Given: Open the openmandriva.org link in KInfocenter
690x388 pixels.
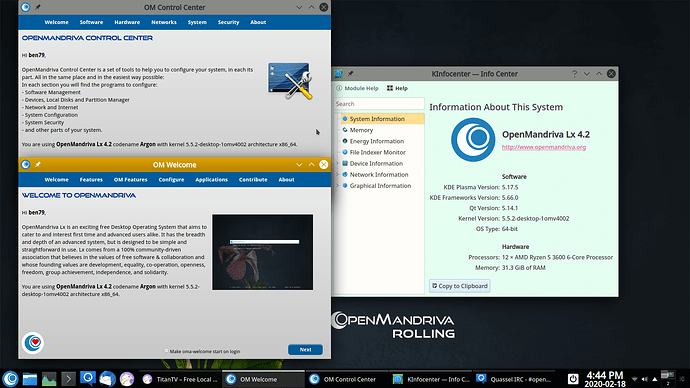Looking at the screenshot, I should [x=544, y=147].
